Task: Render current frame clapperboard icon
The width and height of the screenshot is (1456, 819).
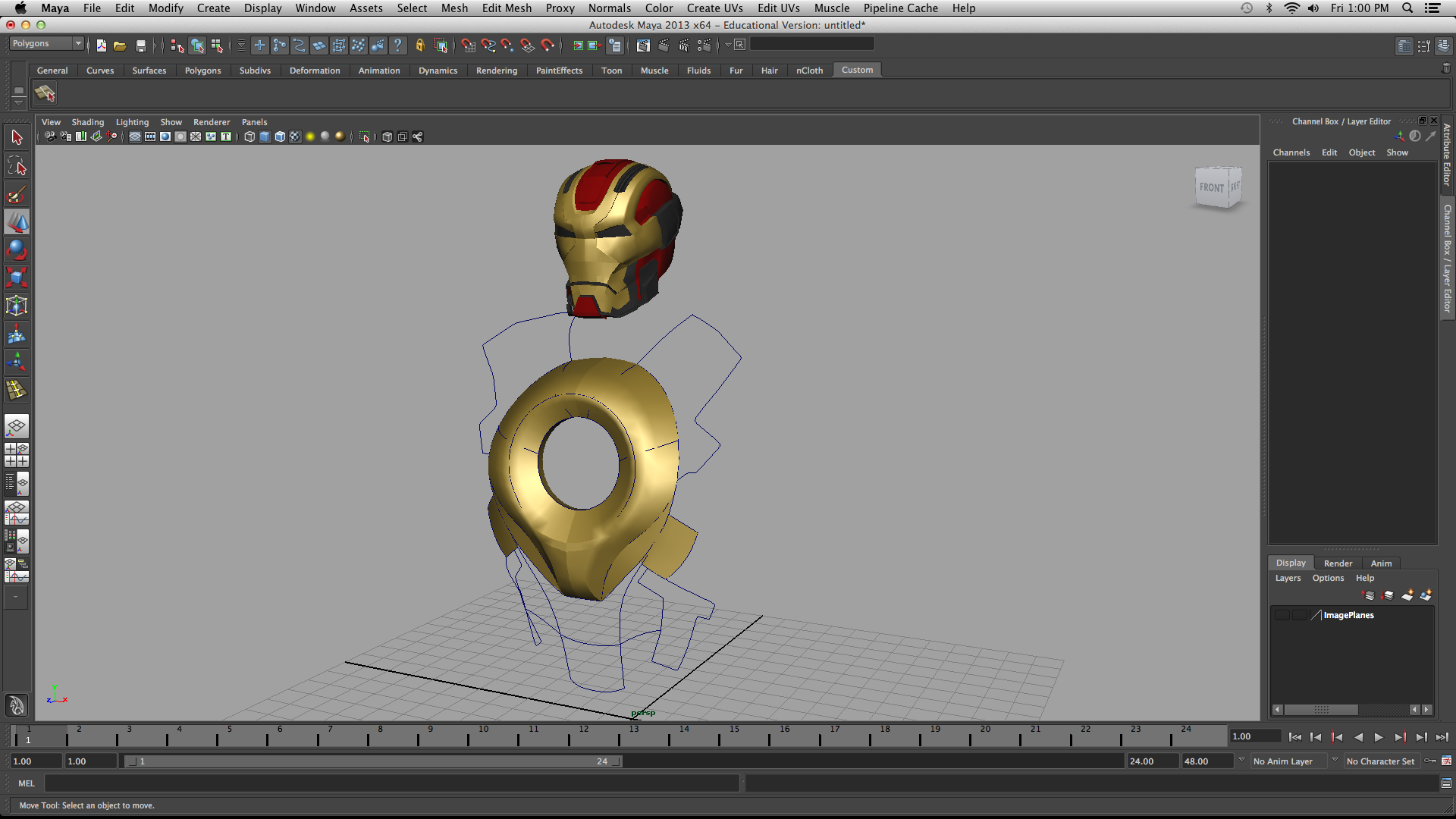Action: pos(664,45)
